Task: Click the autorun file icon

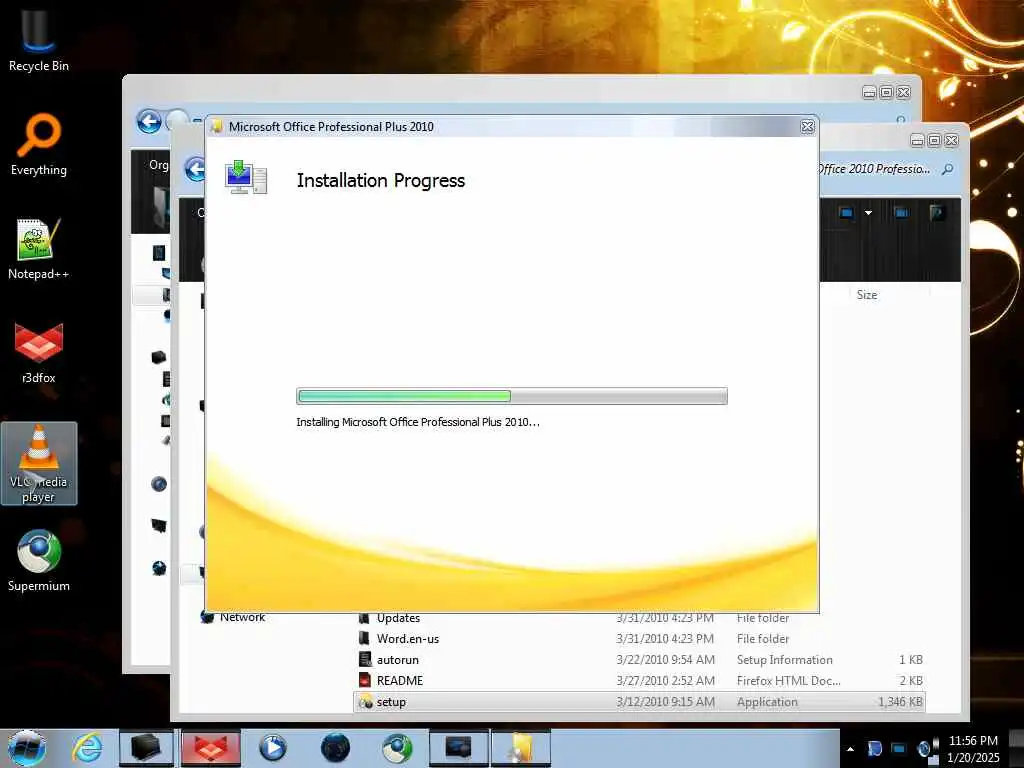Action: coord(365,660)
